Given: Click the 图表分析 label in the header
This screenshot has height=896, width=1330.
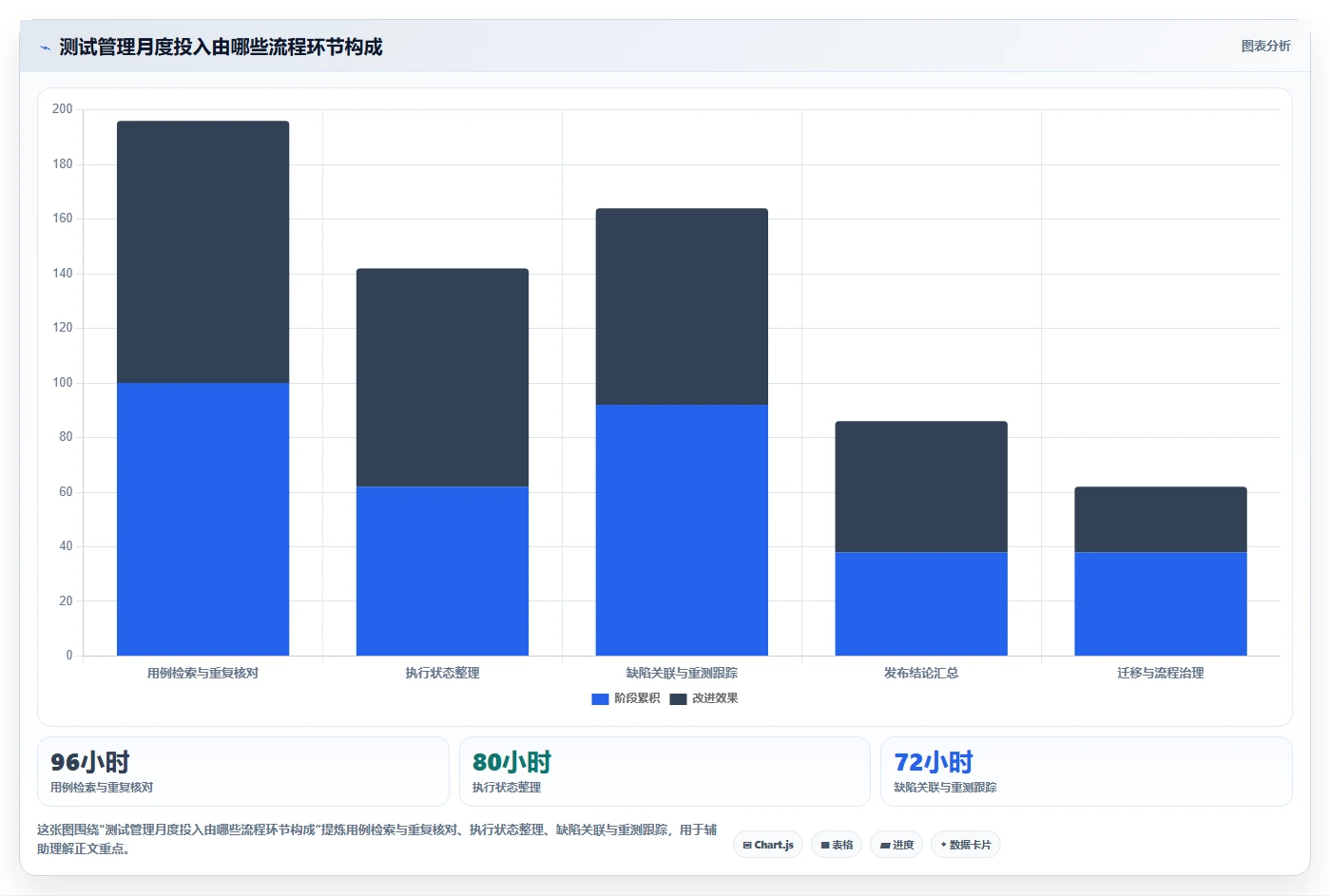Looking at the screenshot, I should pyautogui.click(x=1265, y=46).
